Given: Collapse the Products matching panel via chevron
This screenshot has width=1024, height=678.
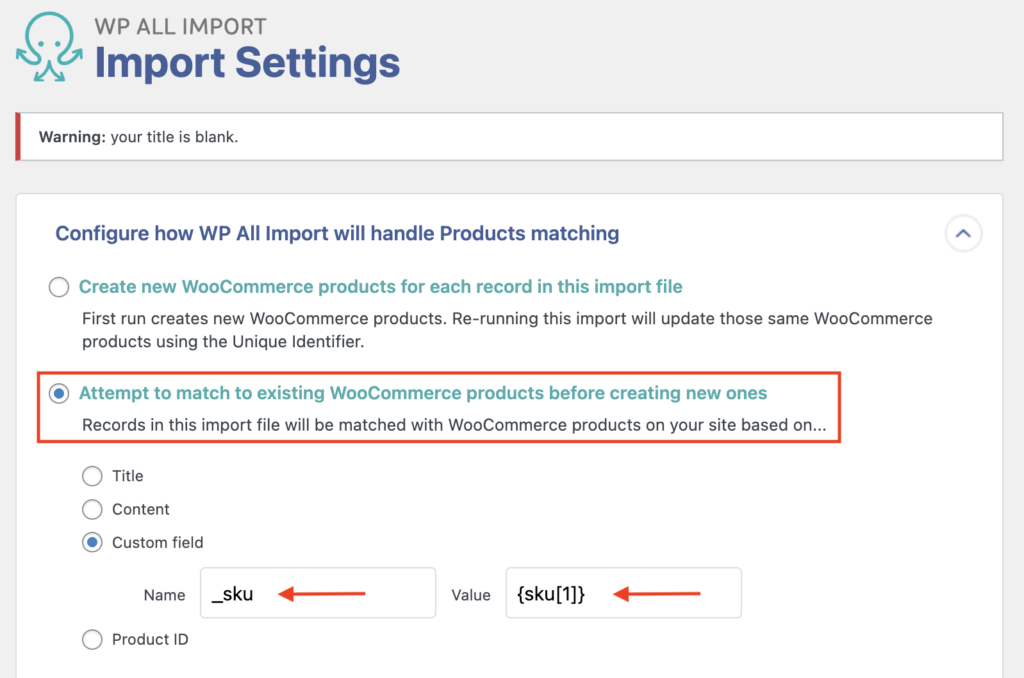Looking at the screenshot, I should [963, 233].
